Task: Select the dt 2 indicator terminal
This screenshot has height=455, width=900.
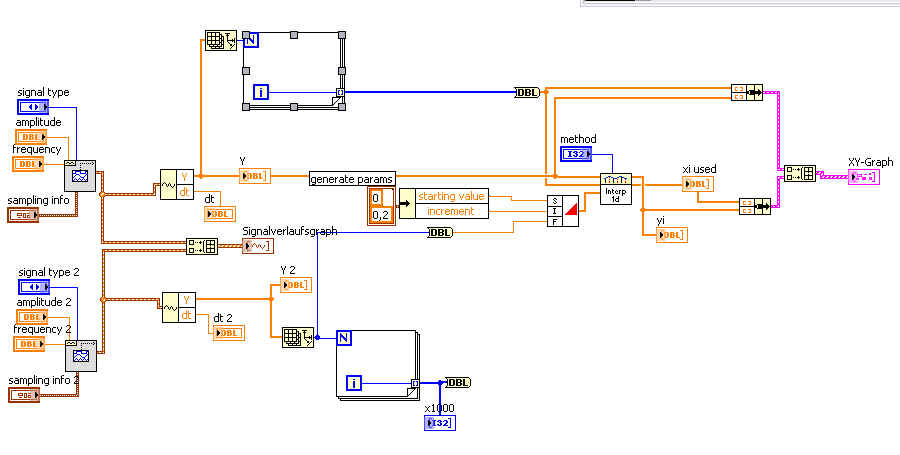Action: coord(229,333)
